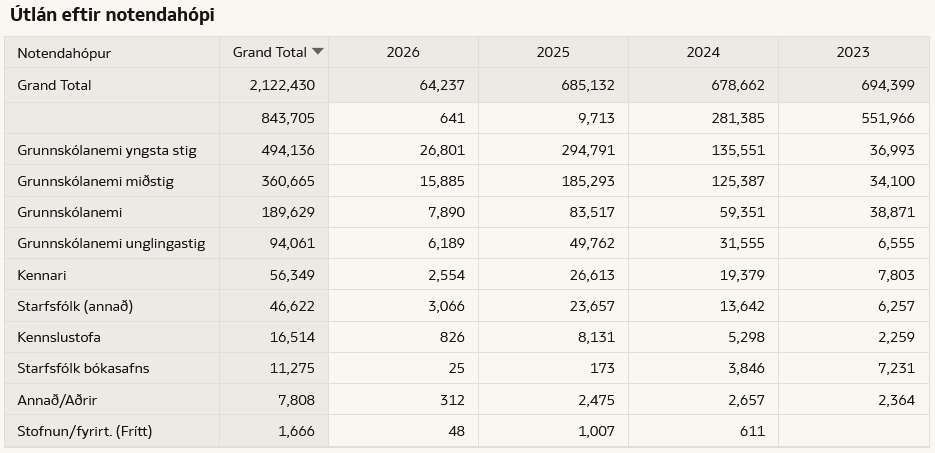Click the Grand Total sort arrow icon
This screenshot has width=935, height=453.
tap(318, 52)
